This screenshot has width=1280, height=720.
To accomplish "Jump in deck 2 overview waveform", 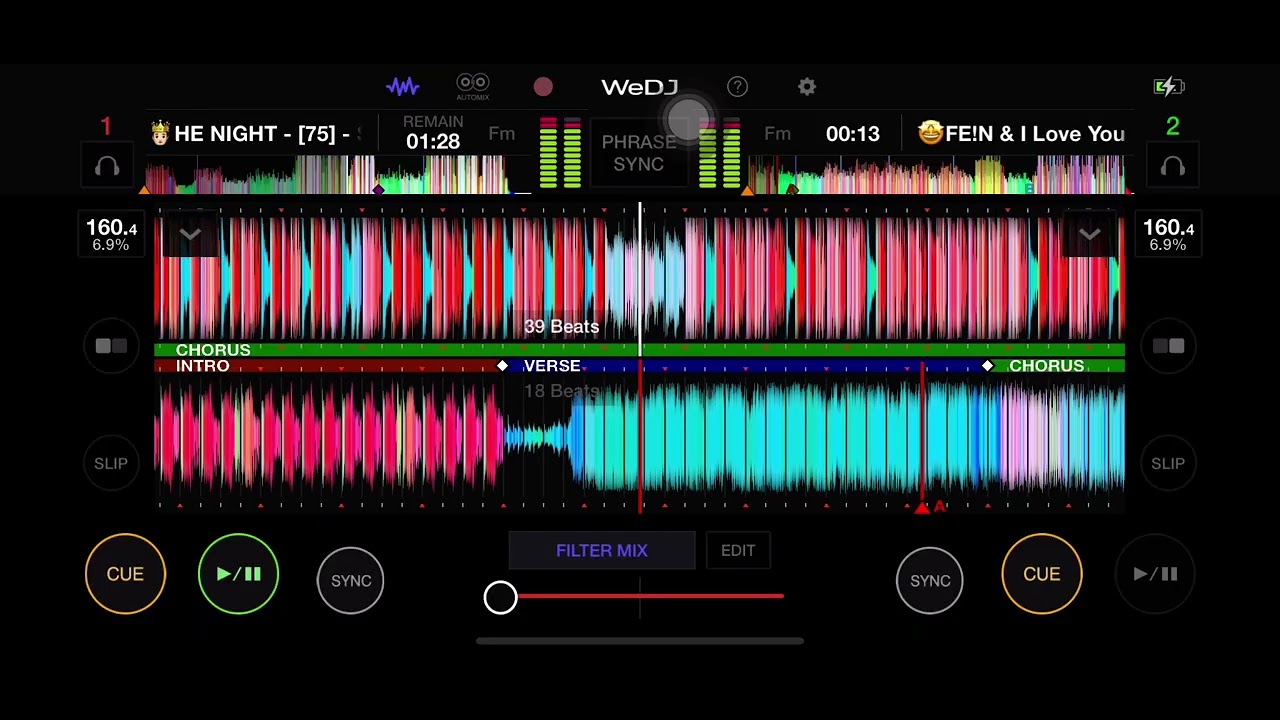I will click(x=938, y=174).
